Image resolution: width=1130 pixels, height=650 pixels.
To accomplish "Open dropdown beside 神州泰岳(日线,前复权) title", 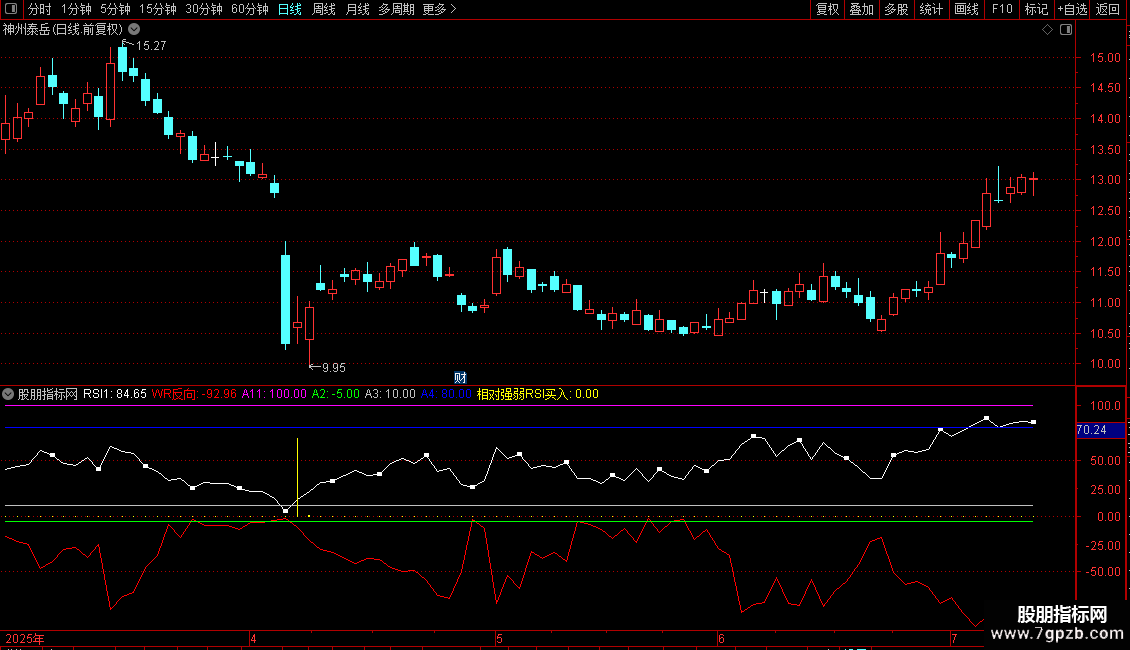I will [134, 30].
